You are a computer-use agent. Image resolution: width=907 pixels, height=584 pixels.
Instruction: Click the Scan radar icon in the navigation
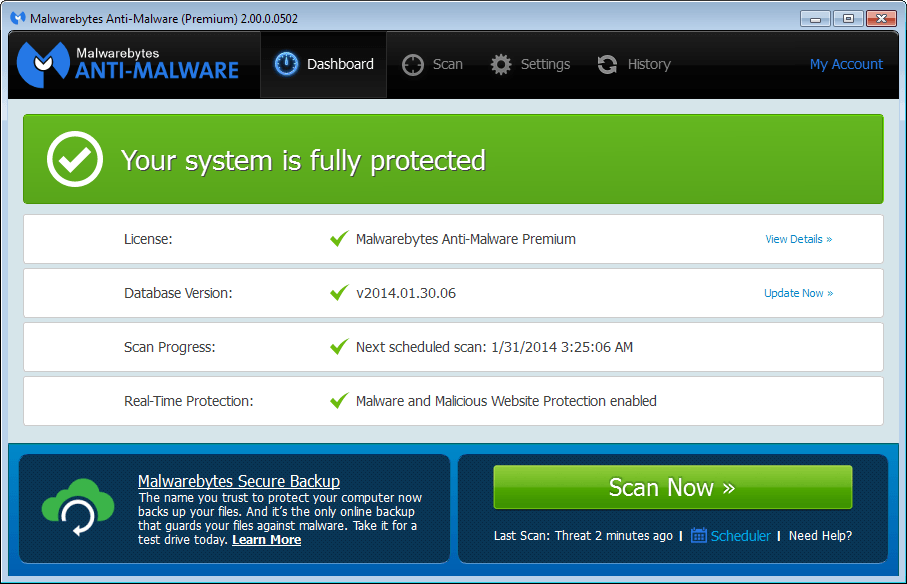411,63
